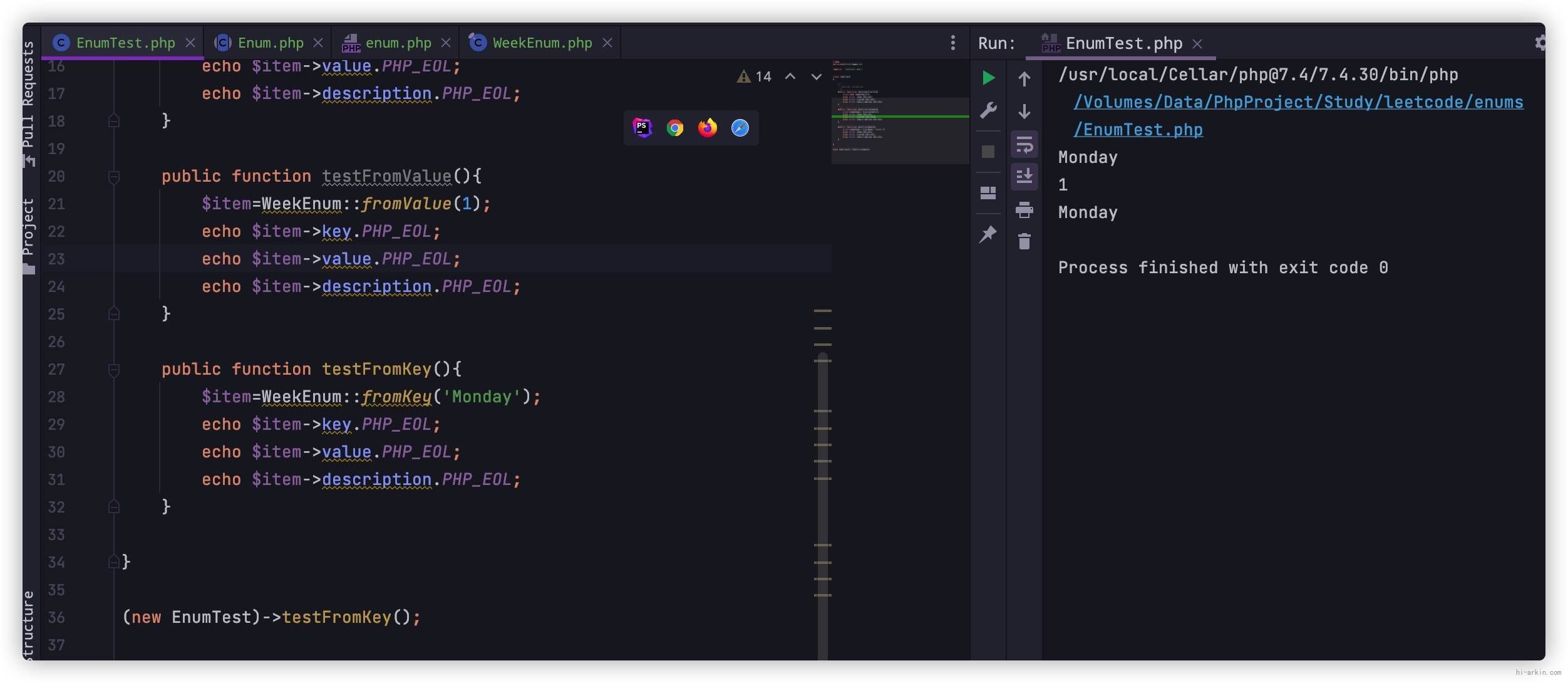Viewport: 1568px width, 683px height.
Task: Open the /Volumes/Data/PhpProject path link in console
Action: 1299,102
